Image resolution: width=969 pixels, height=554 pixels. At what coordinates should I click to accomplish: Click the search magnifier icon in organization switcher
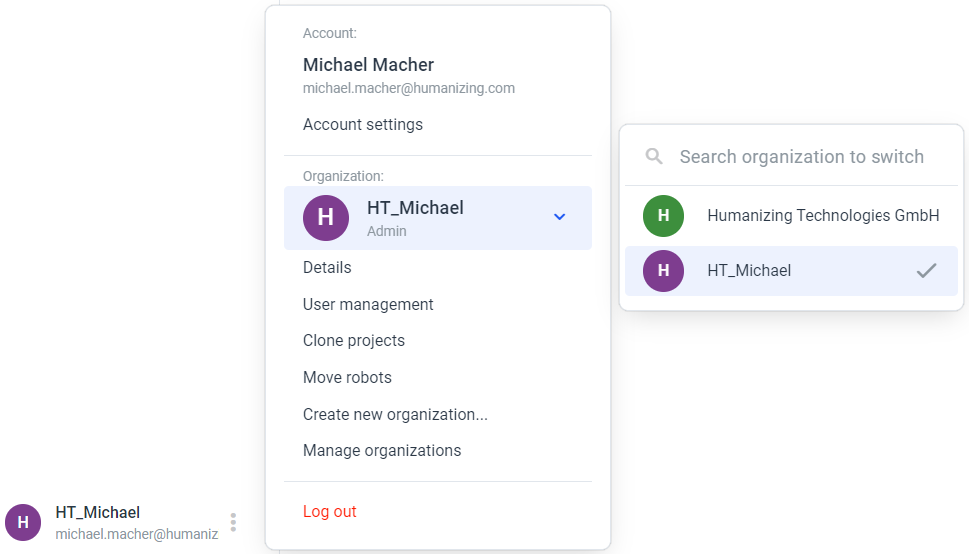click(x=654, y=156)
